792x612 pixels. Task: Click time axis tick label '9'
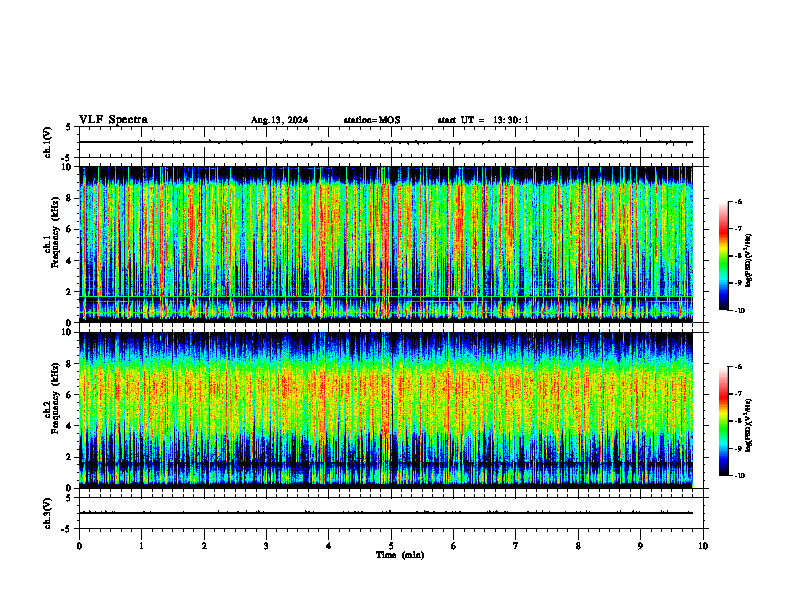click(x=640, y=546)
